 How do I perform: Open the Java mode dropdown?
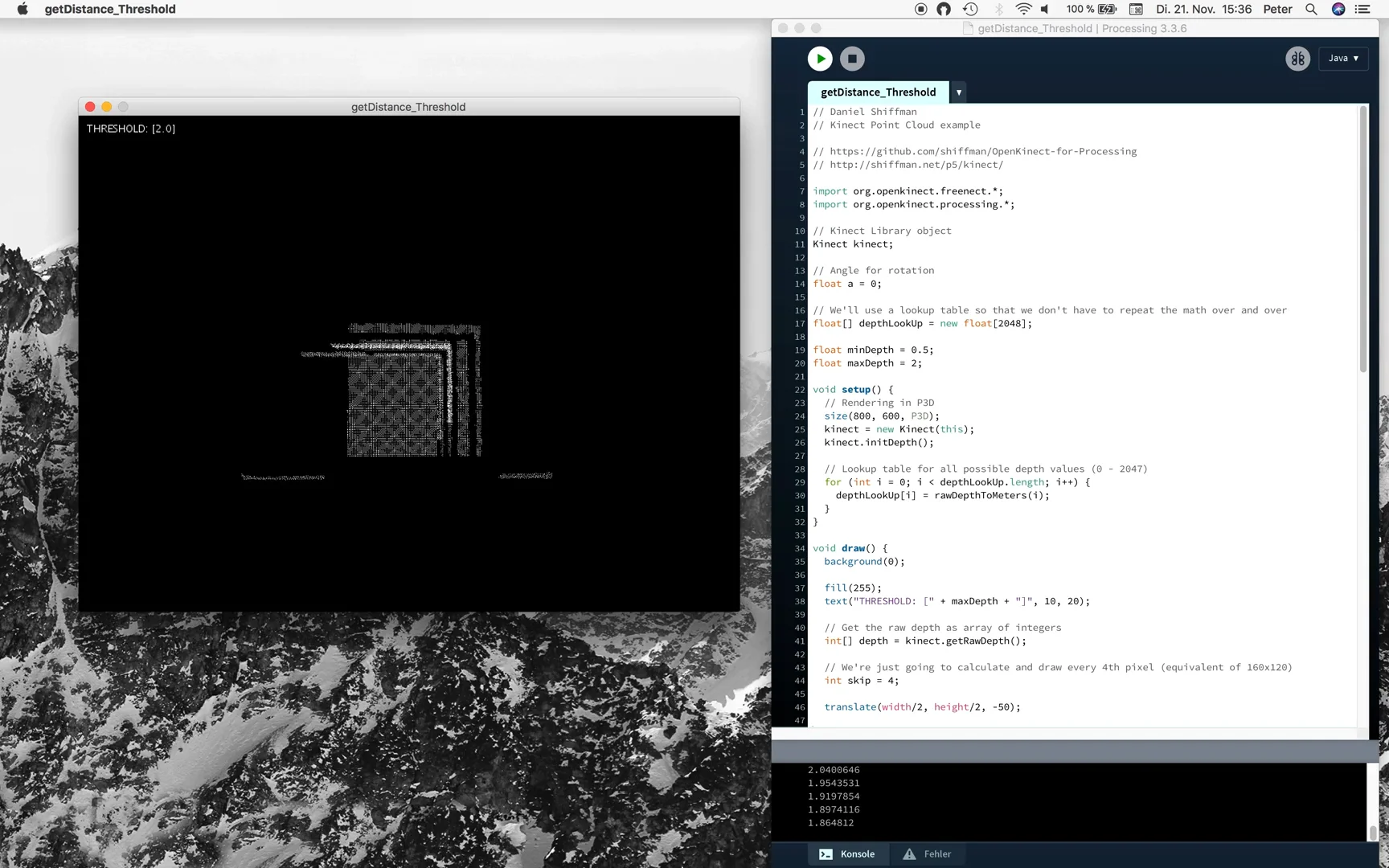tap(1343, 58)
